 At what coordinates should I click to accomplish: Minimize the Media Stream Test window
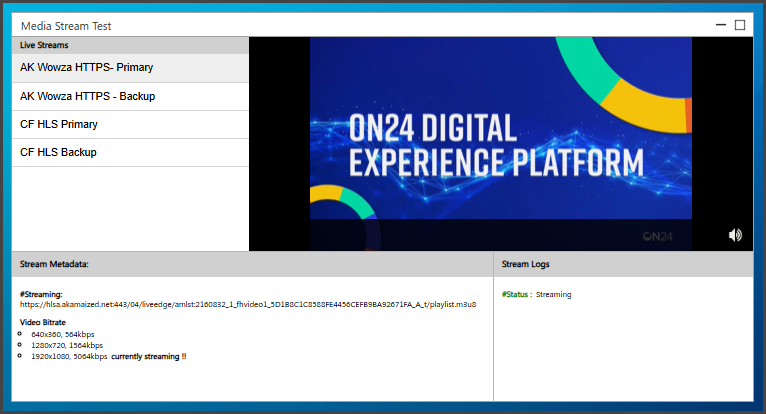point(721,25)
